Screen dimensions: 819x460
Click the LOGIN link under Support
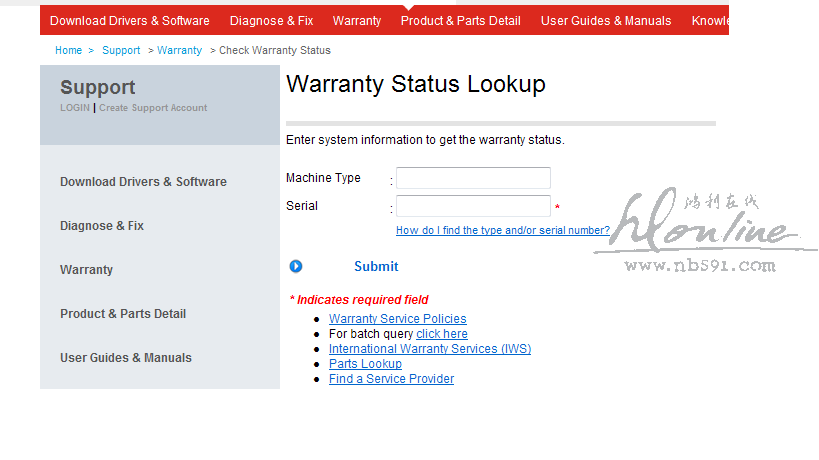click(x=74, y=108)
